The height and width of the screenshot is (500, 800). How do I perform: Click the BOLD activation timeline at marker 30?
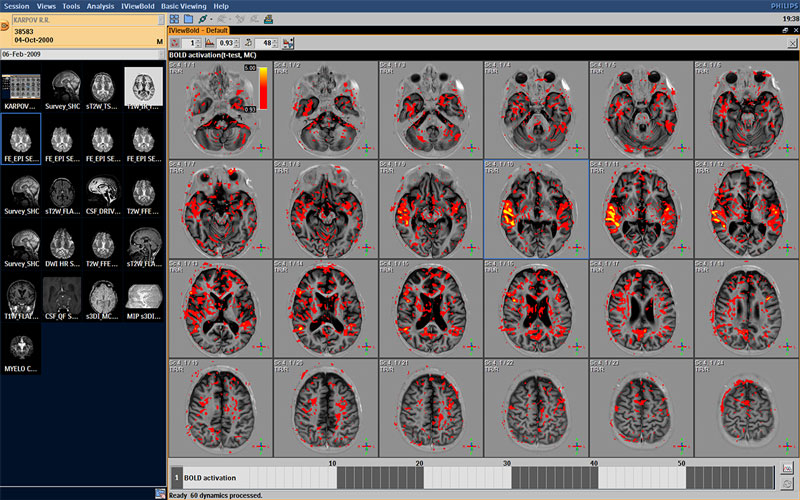(508, 478)
